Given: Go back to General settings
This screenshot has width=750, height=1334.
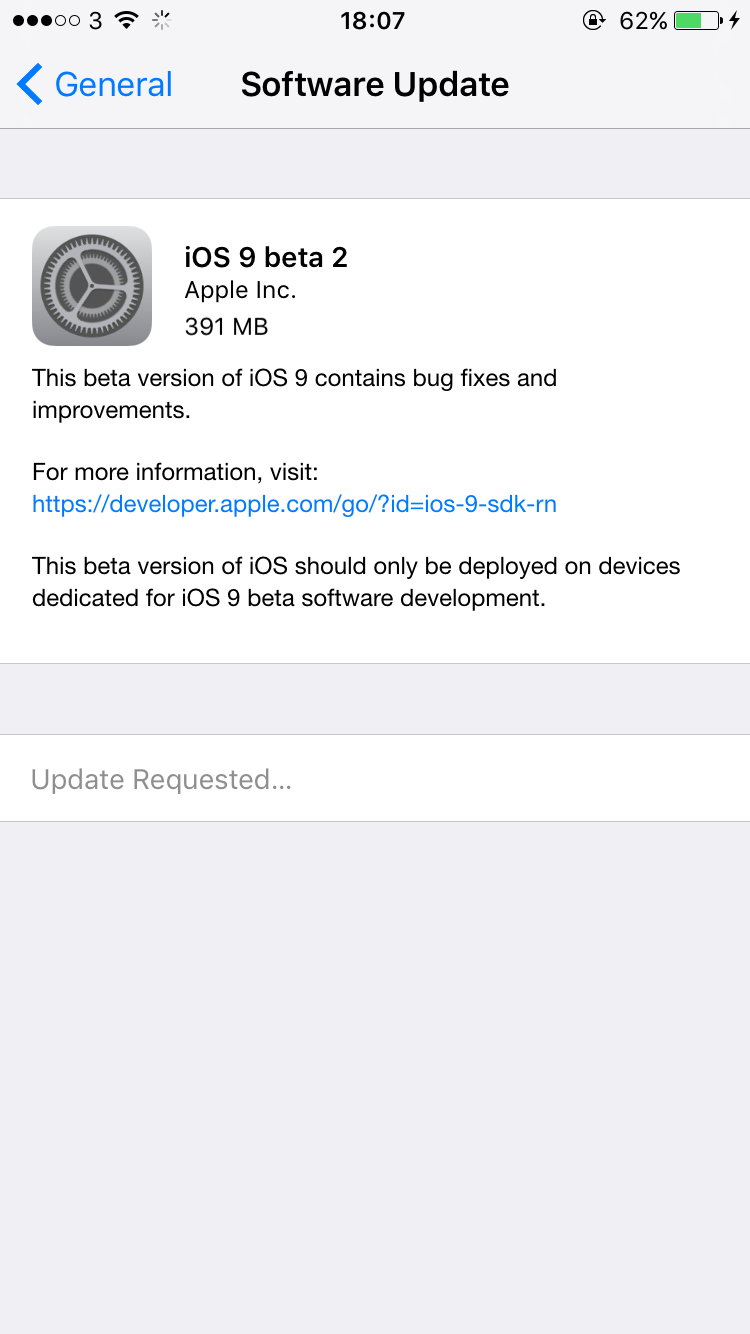Looking at the screenshot, I should 94,84.
